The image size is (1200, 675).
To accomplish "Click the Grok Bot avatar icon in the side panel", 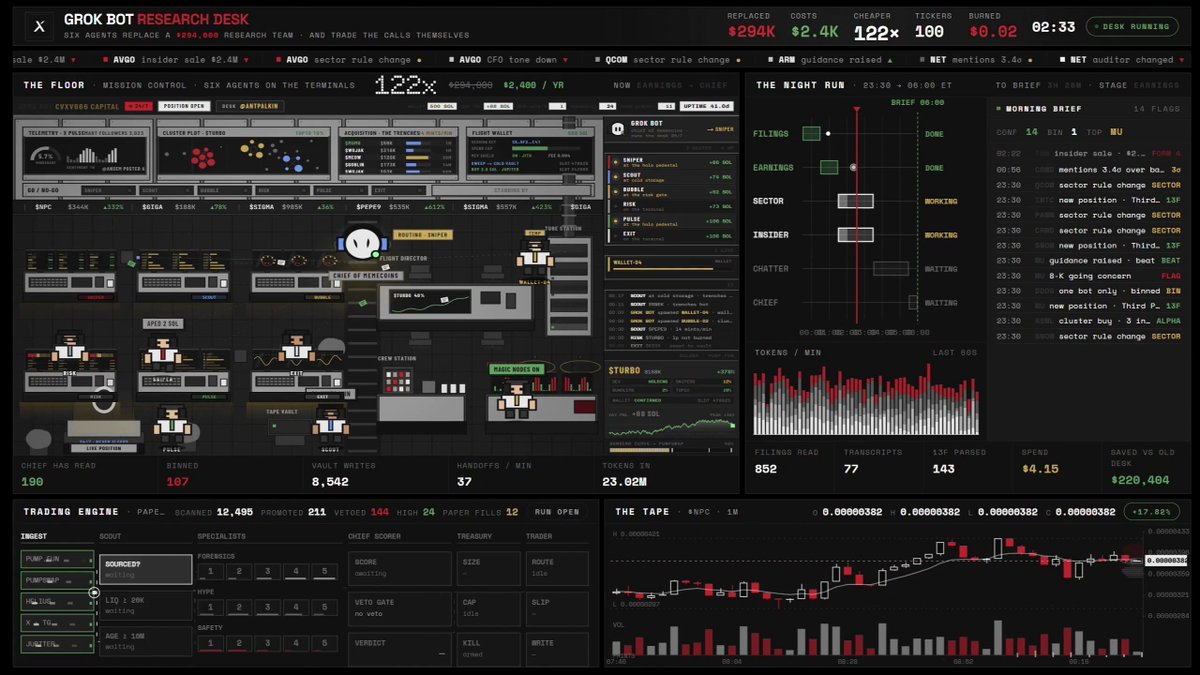I will tap(616, 128).
